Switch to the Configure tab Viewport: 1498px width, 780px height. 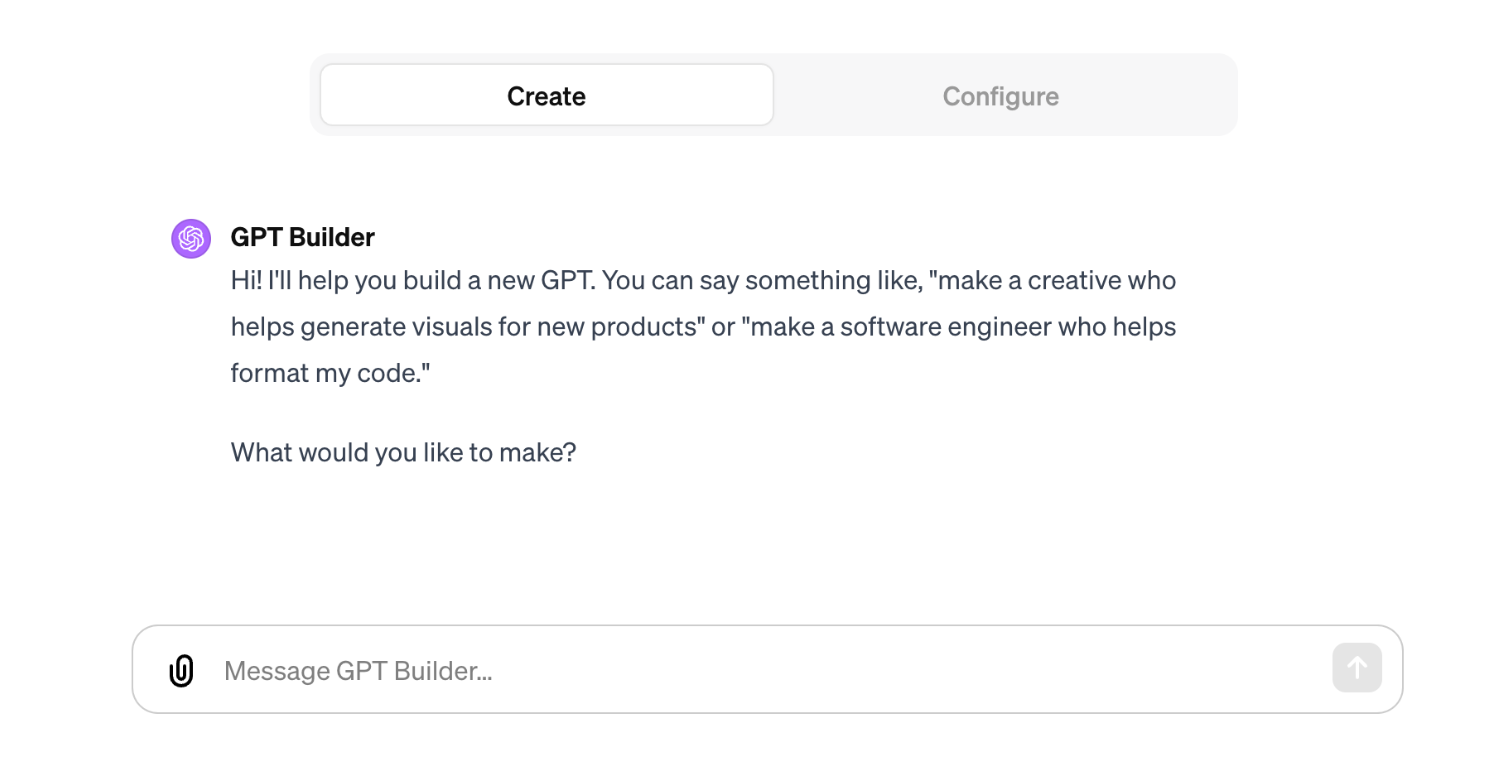(1000, 96)
